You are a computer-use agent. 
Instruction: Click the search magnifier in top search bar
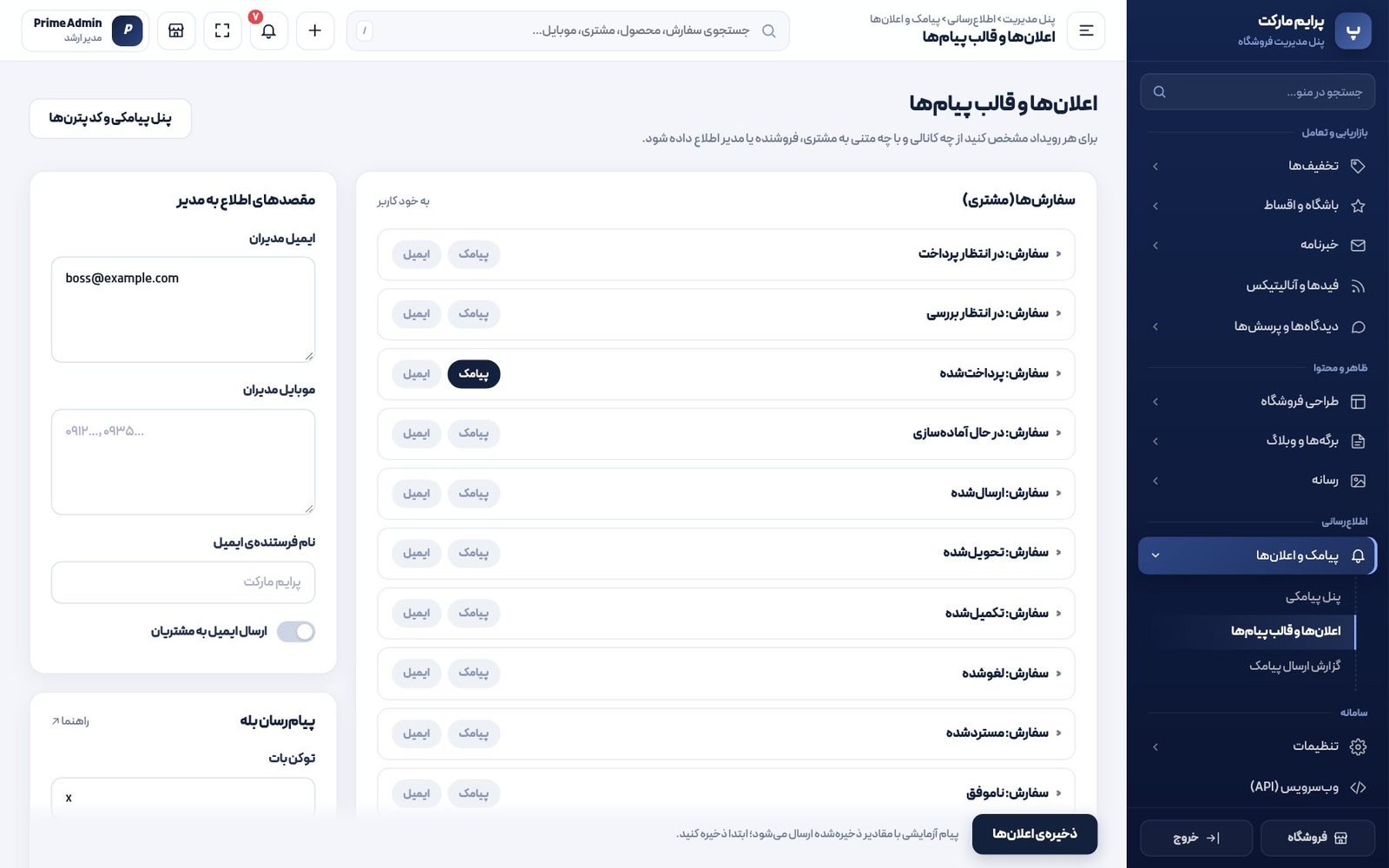[x=768, y=30]
